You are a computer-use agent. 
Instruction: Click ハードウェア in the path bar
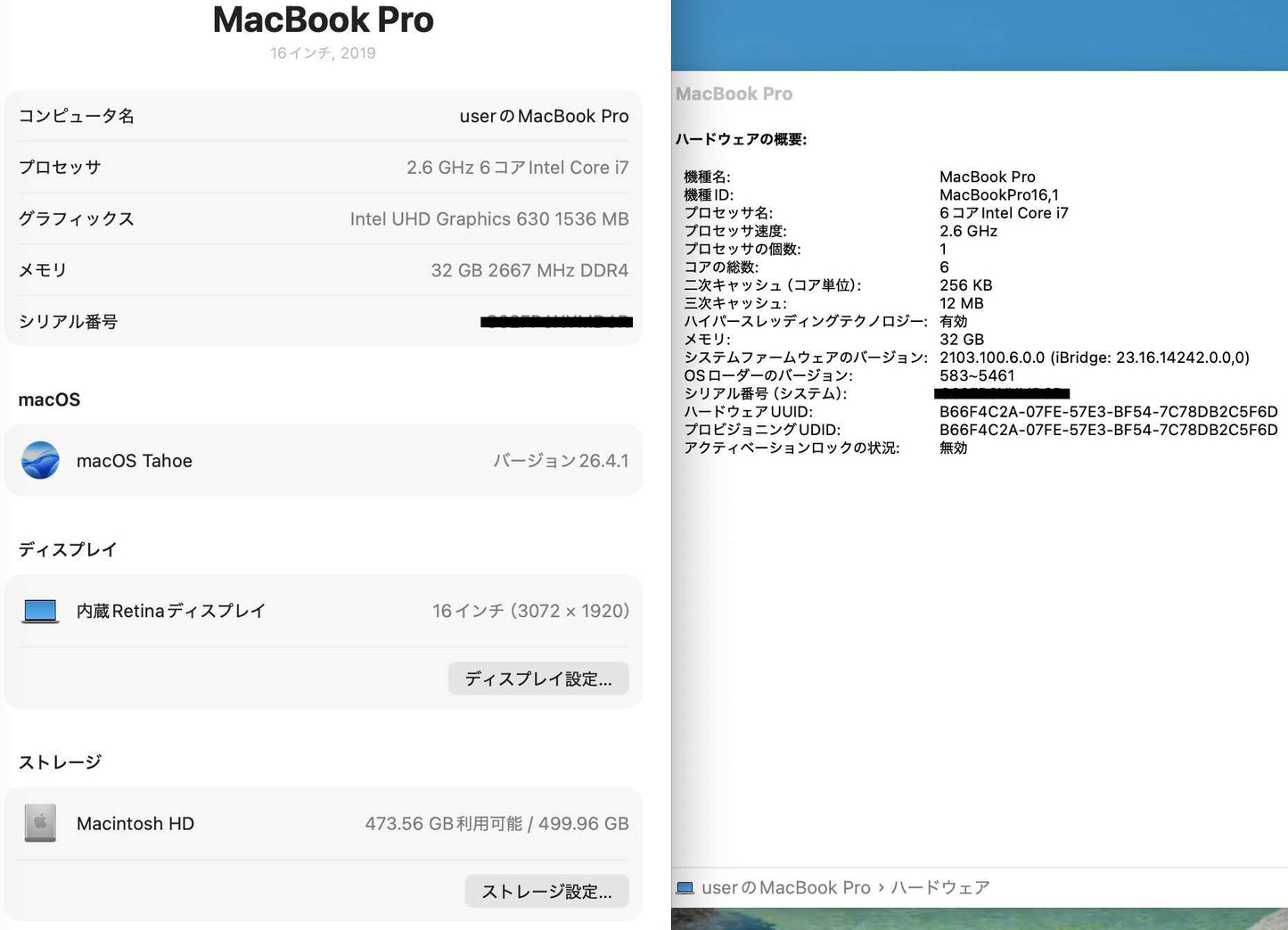tap(940, 888)
